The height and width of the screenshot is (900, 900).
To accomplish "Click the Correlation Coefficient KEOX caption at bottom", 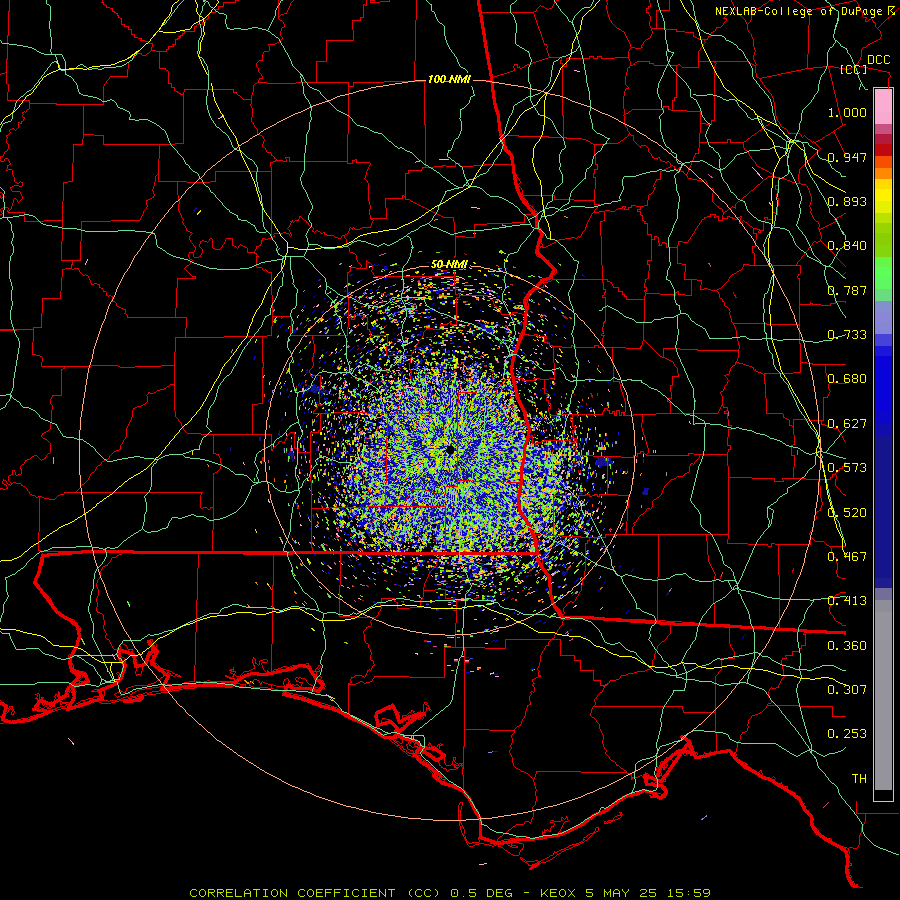I will tap(450, 893).
